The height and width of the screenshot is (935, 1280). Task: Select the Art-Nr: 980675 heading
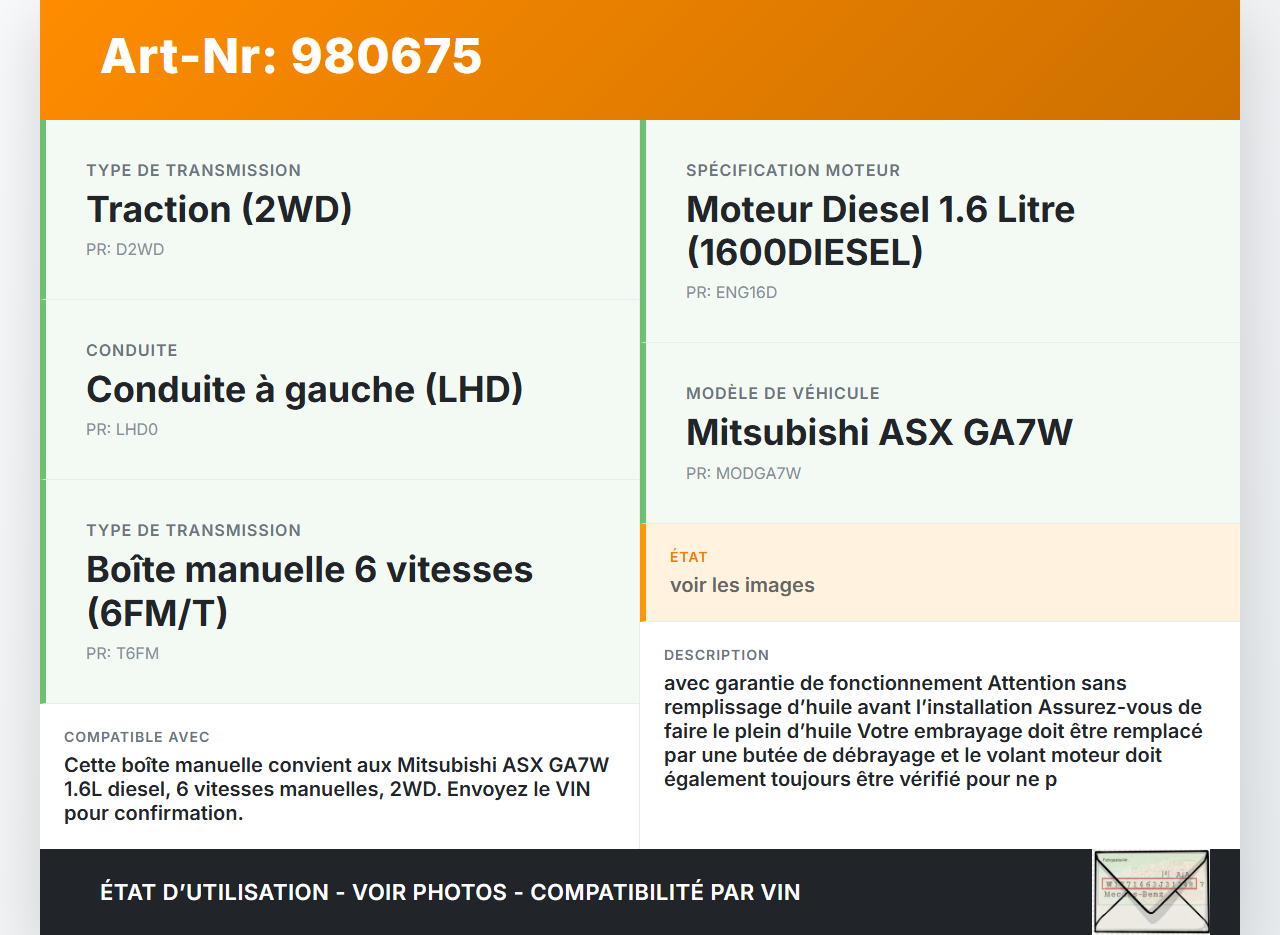pos(291,56)
